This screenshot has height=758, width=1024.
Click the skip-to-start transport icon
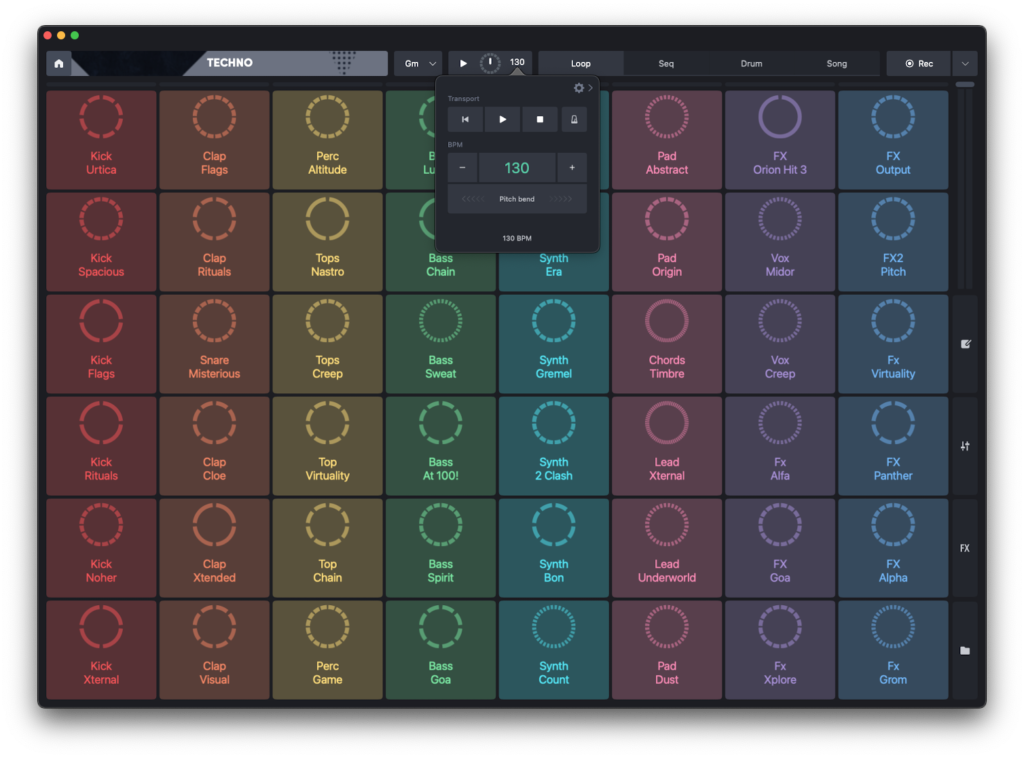pos(465,119)
